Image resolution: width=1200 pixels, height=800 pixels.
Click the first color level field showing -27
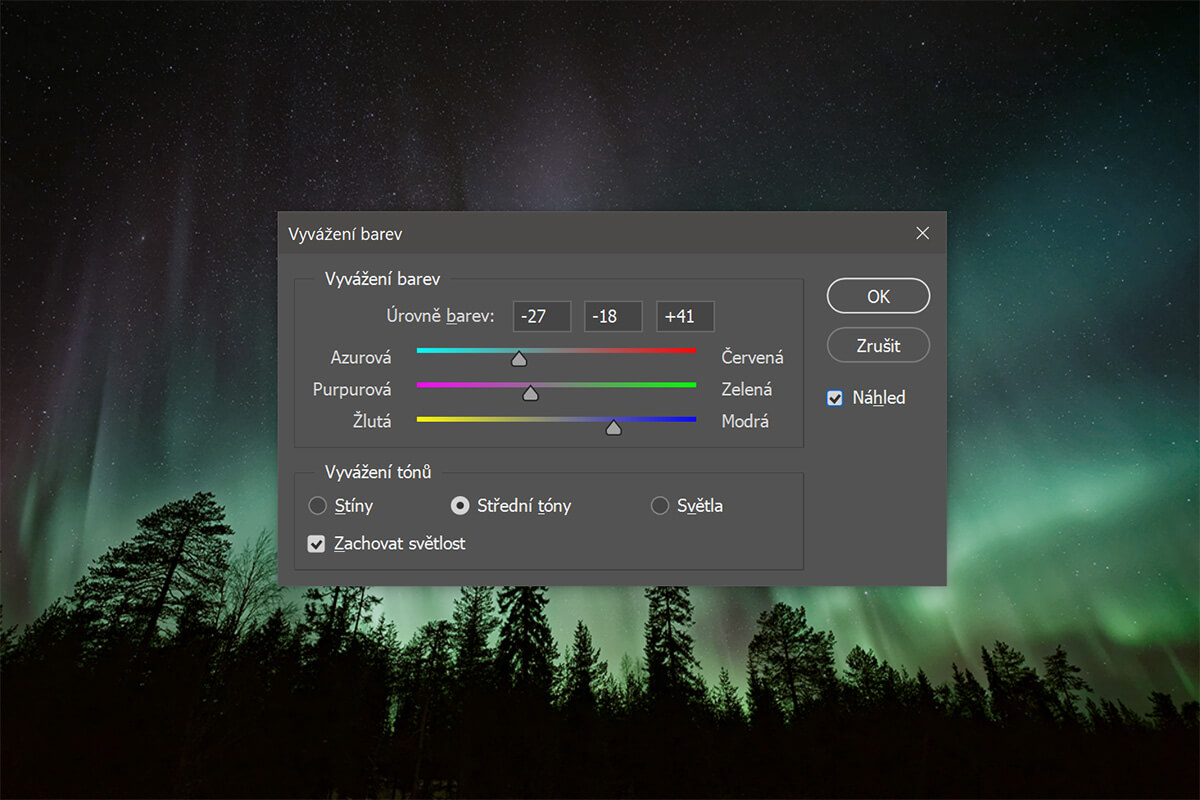coord(542,317)
